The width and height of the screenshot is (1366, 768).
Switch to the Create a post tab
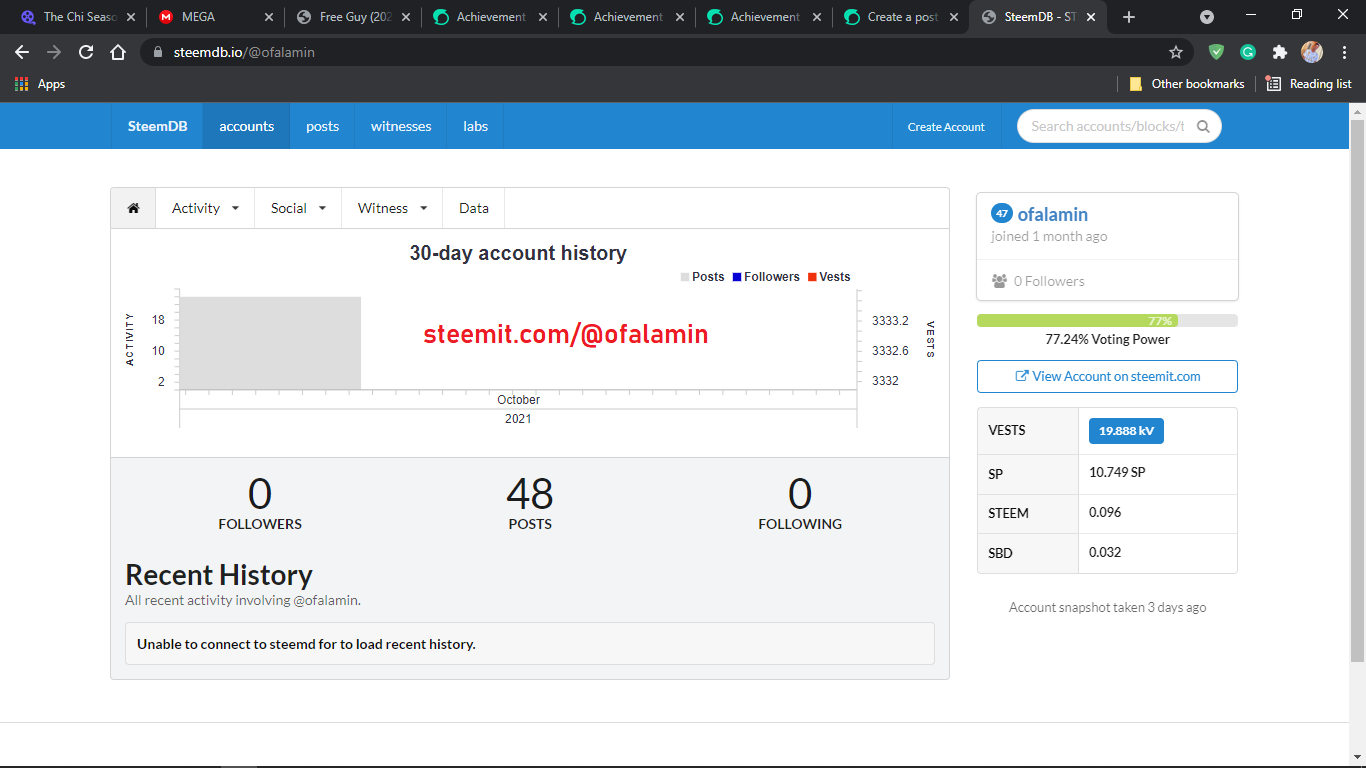click(900, 17)
